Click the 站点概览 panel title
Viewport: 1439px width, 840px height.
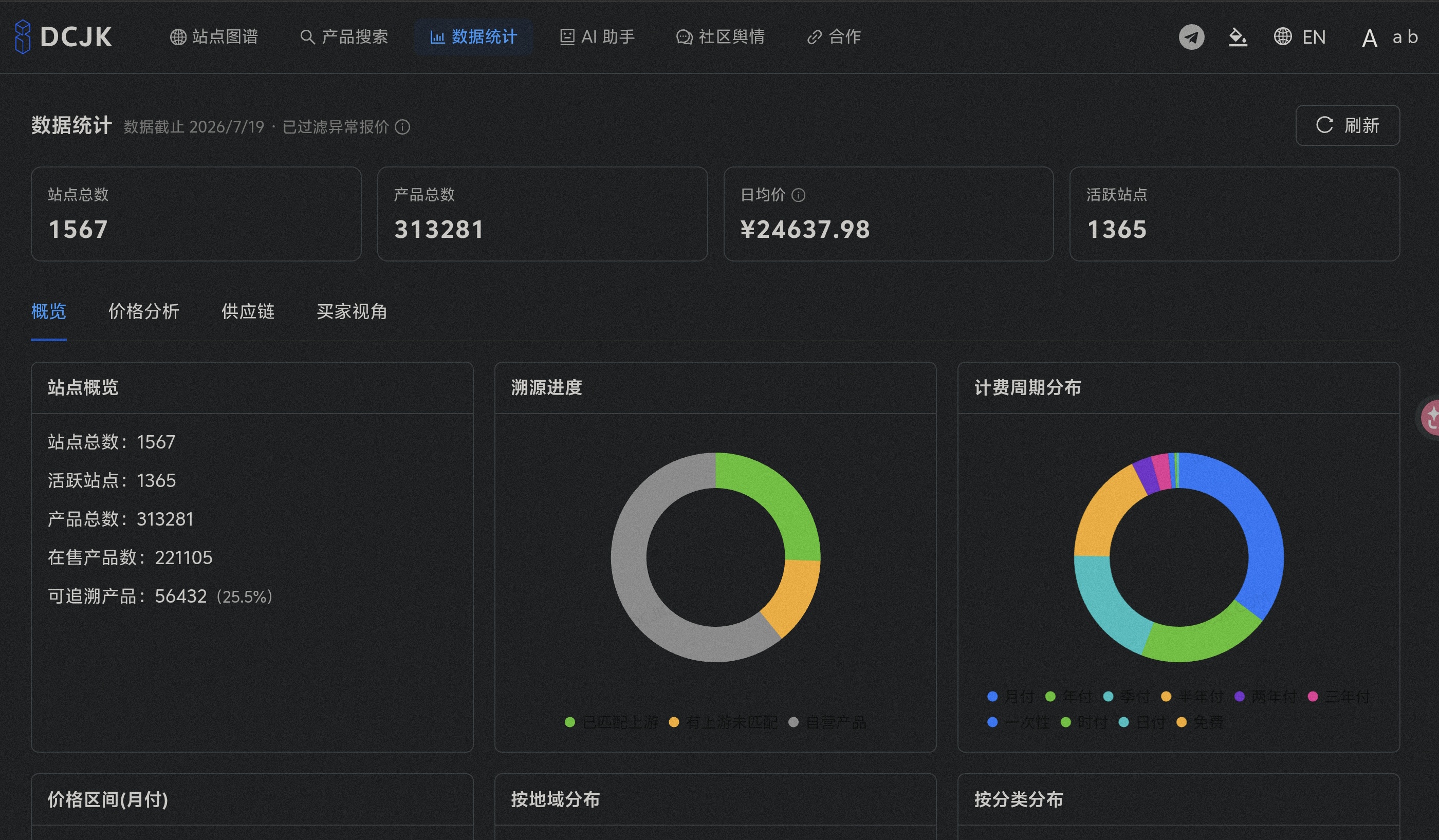83,388
